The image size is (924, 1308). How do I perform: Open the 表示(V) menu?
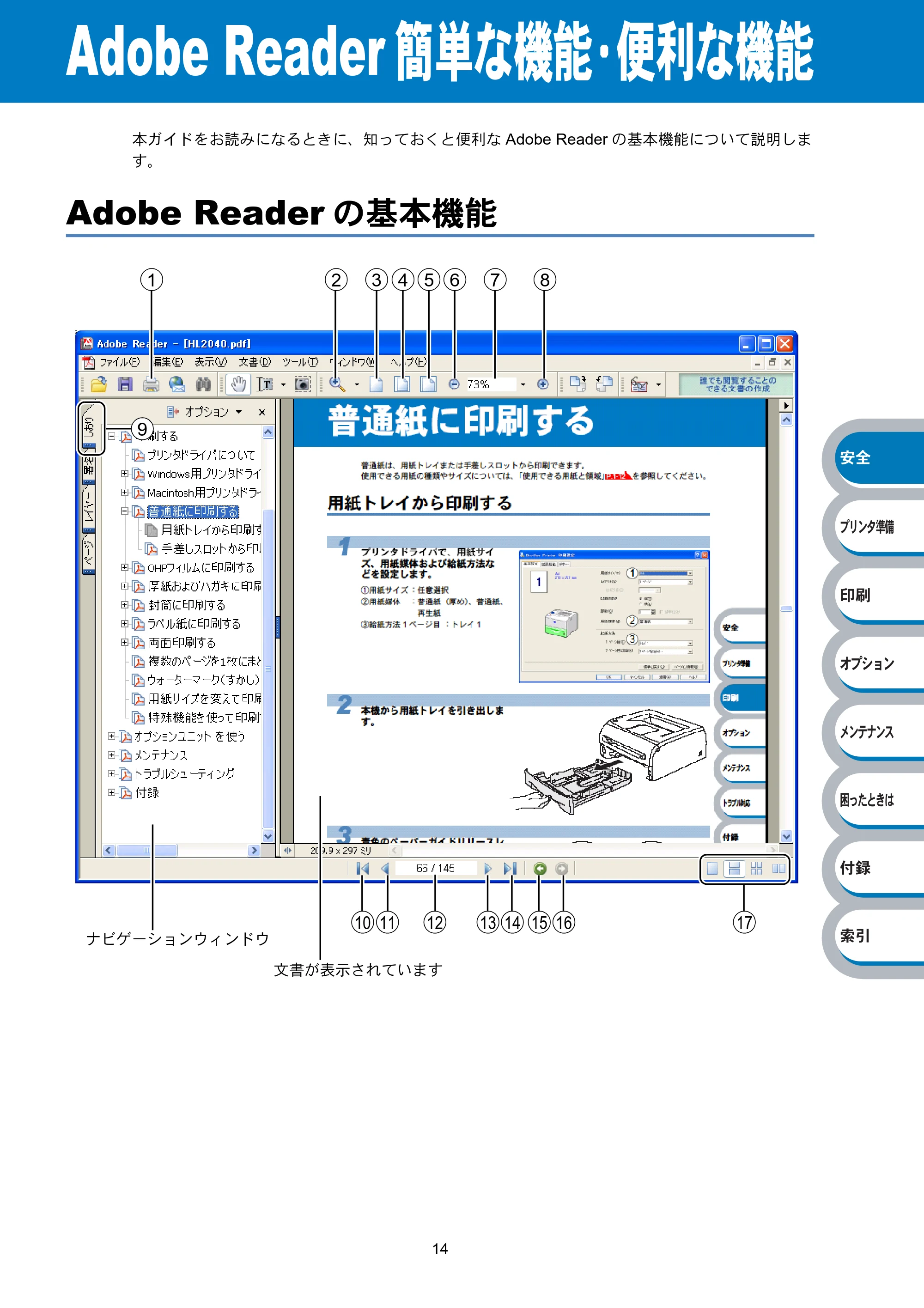[x=210, y=362]
